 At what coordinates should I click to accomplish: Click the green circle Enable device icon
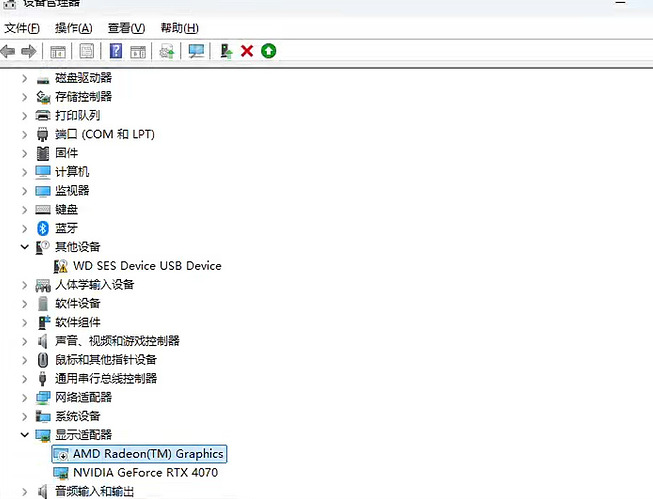[x=269, y=51]
